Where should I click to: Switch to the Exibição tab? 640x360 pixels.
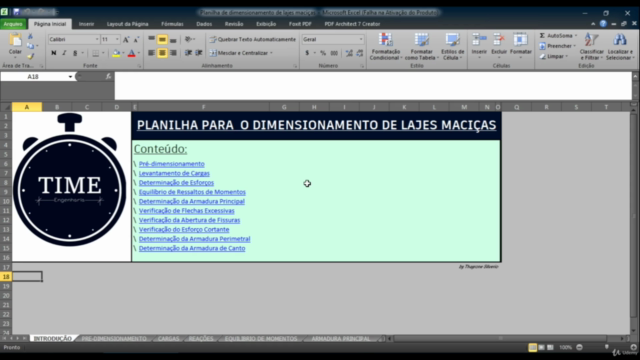coord(266,24)
